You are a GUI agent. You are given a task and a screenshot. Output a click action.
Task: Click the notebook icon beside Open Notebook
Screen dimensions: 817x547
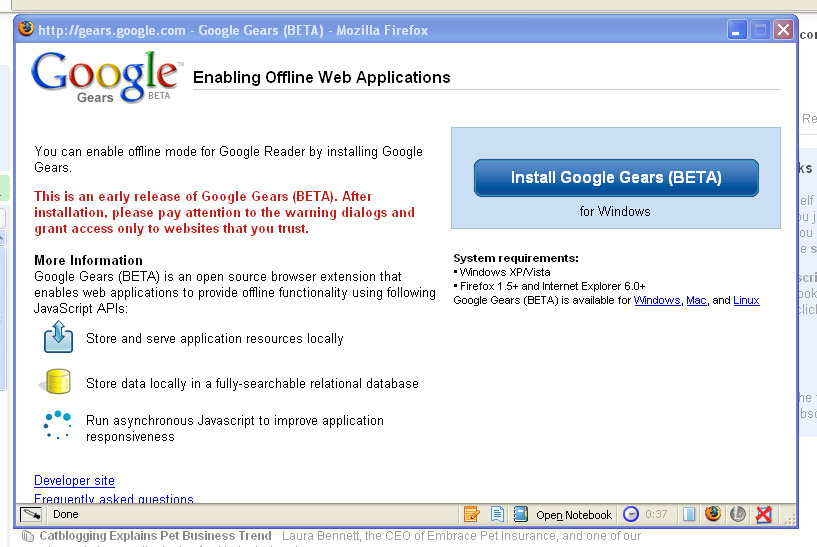[x=520, y=515]
